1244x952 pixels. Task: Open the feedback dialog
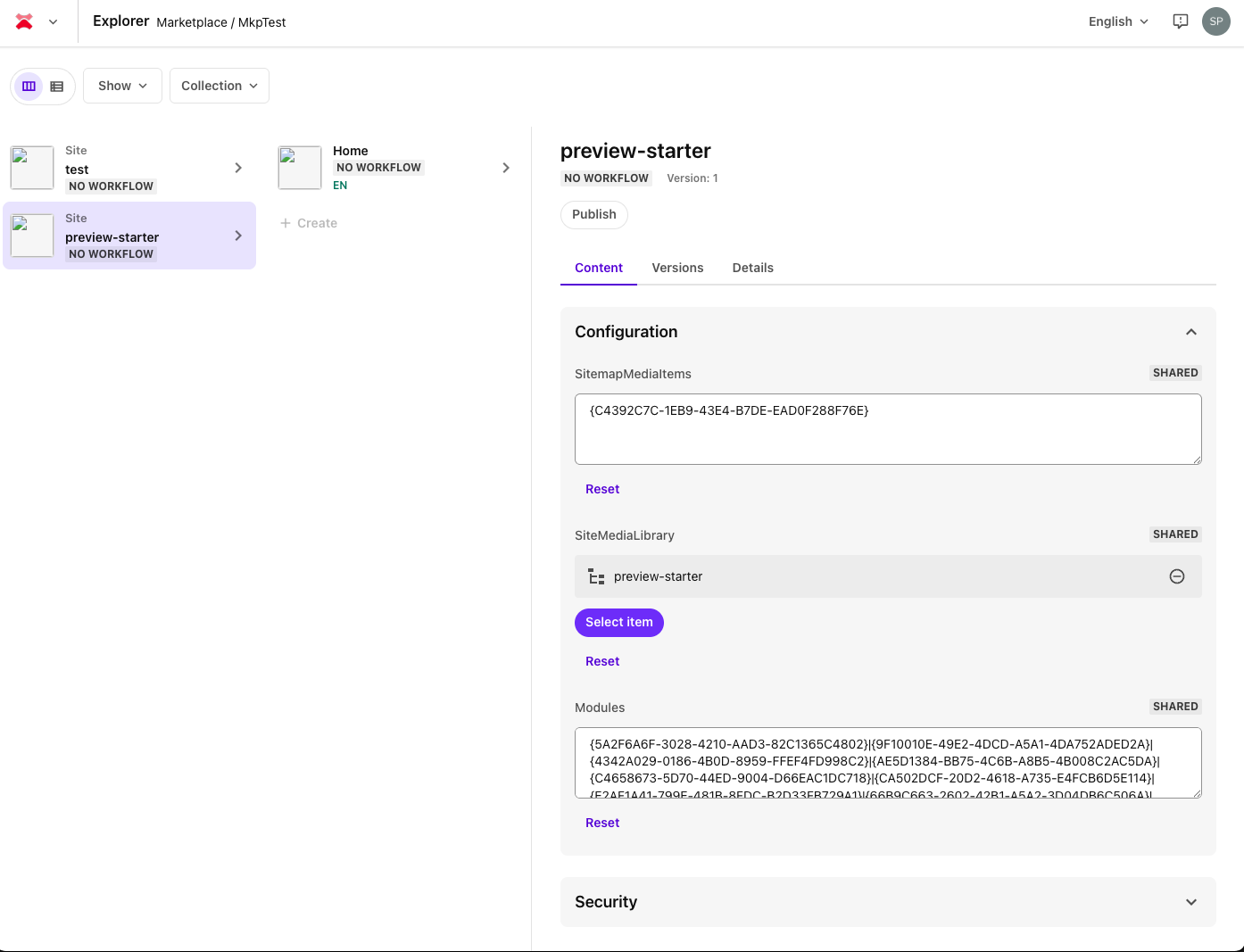tap(1180, 21)
